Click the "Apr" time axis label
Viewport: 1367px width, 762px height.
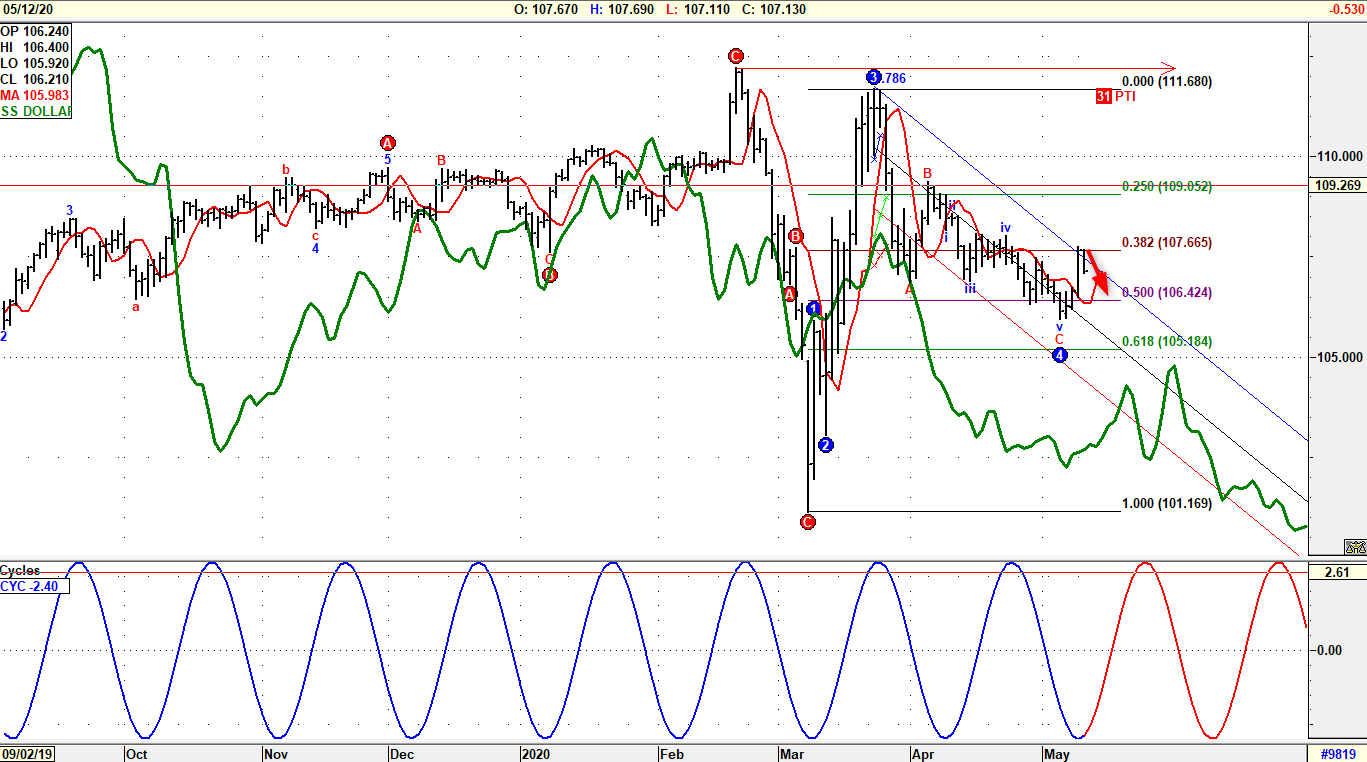point(923,754)
